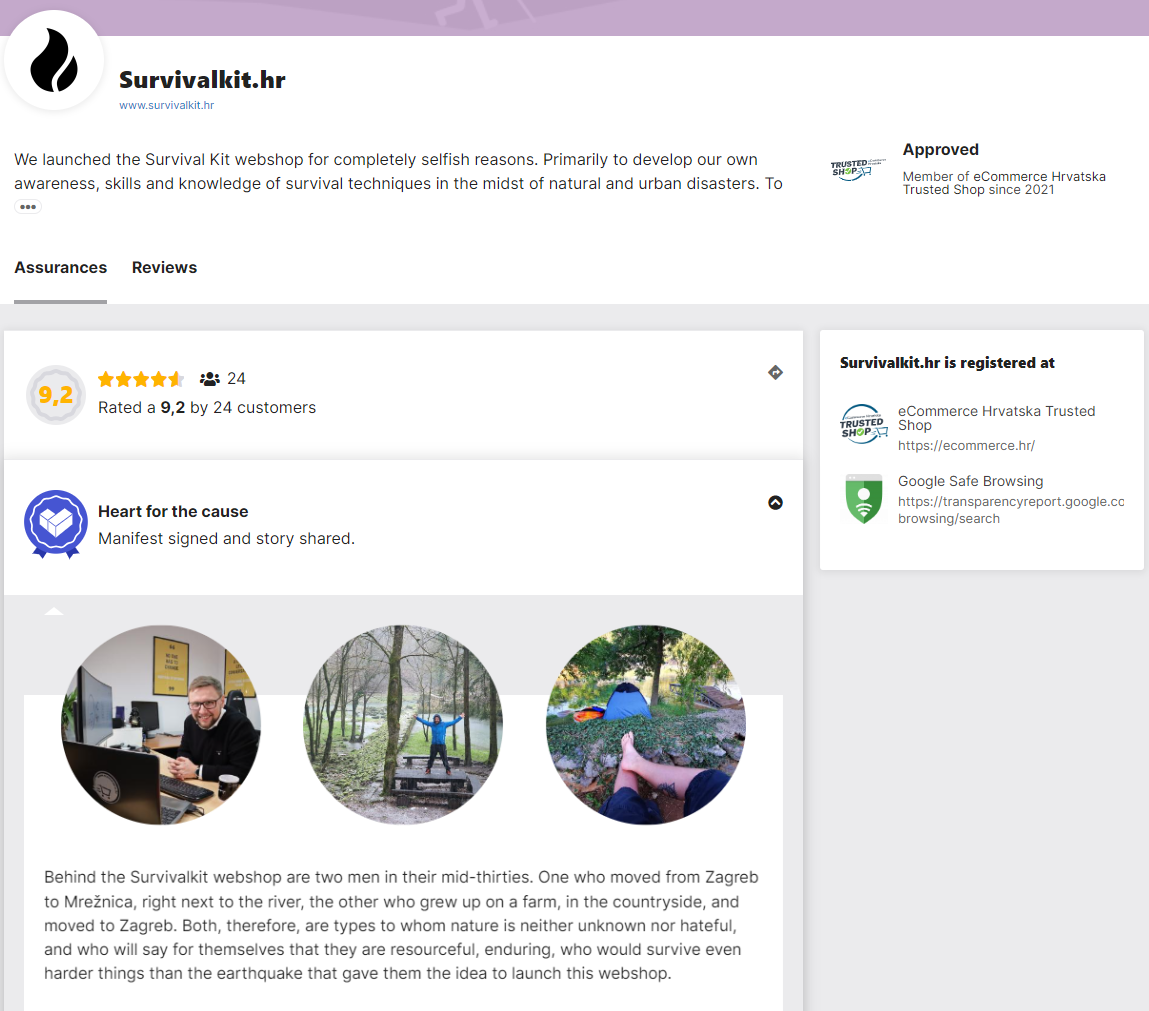Click the 'Rated a 9,2 by 24 customers' text
This screenshot has height=1011, width=1149.
coord(207,407)
